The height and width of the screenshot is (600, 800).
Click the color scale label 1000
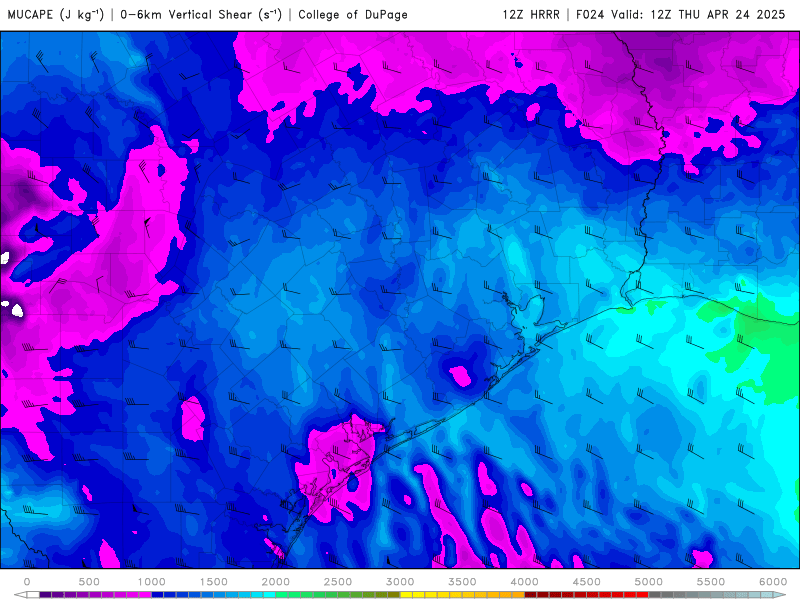click(x=152, y=582)
